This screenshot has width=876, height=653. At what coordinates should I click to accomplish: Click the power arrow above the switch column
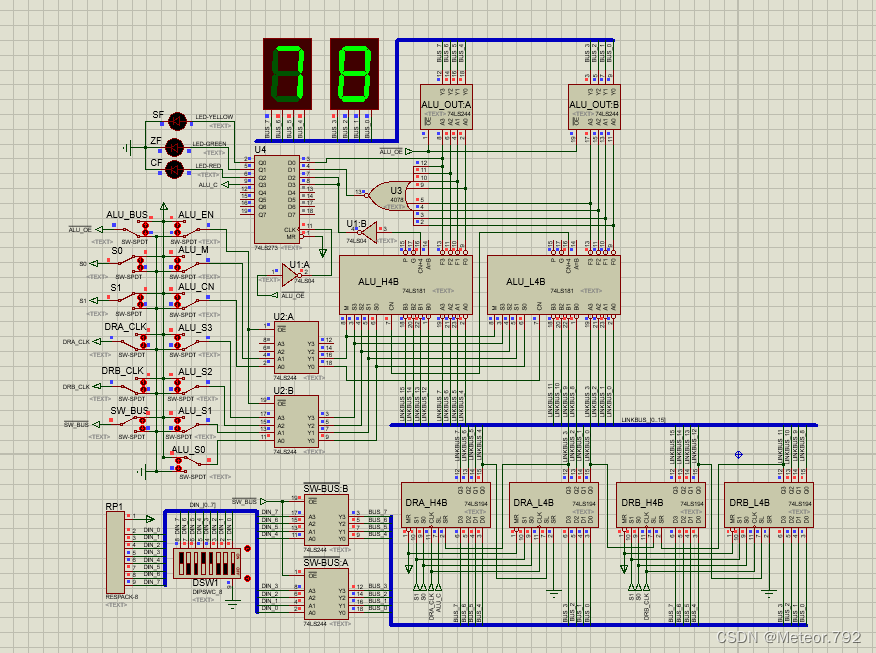164,207
